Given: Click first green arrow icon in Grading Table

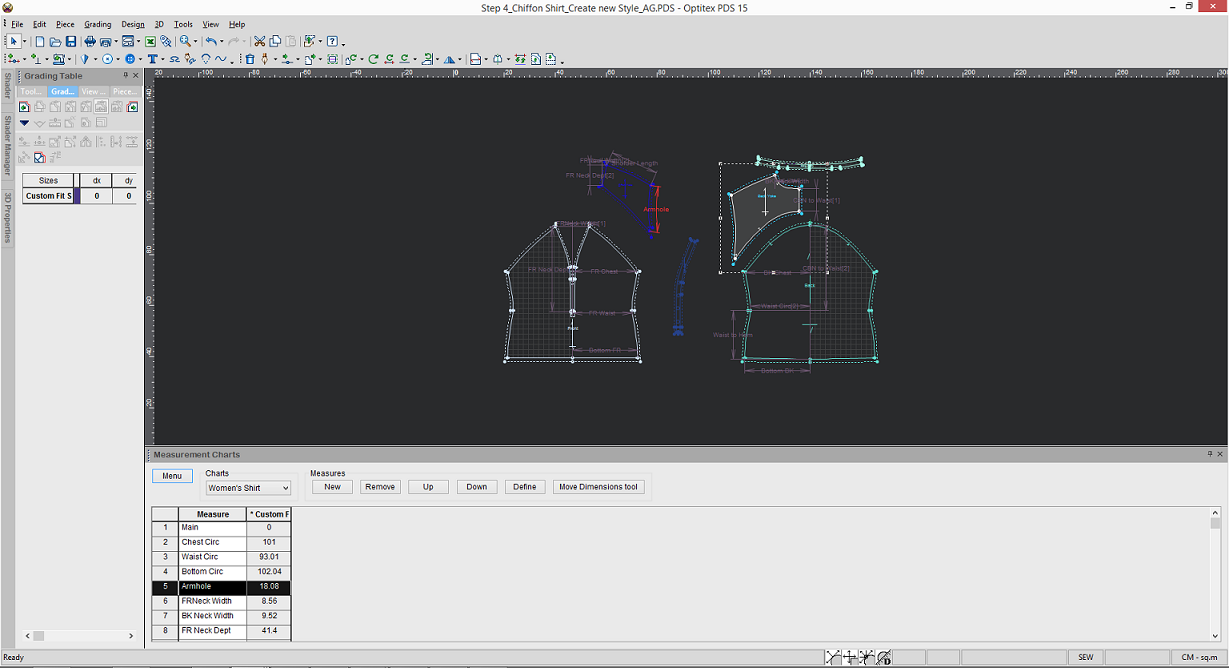Looking at the screenshot, I should pos(24,107).
